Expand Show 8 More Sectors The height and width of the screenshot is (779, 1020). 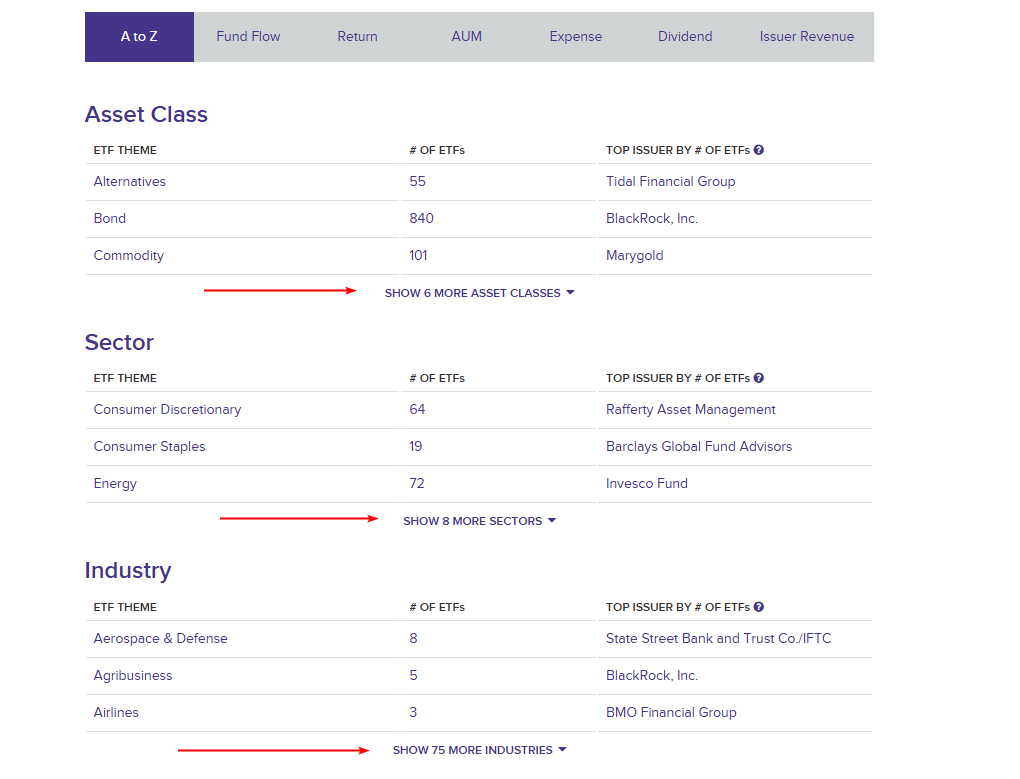point(479,522)
